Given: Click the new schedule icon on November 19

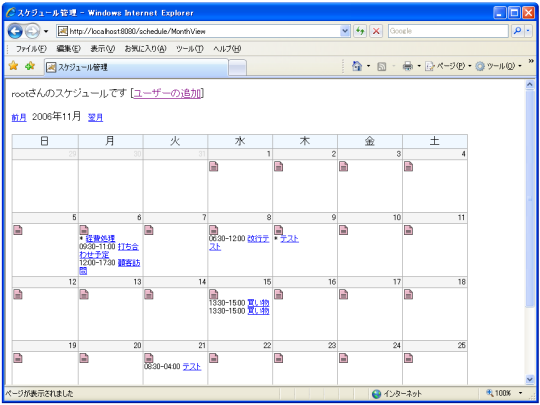Looking at the screenshot, I should (x=18, y=358).
